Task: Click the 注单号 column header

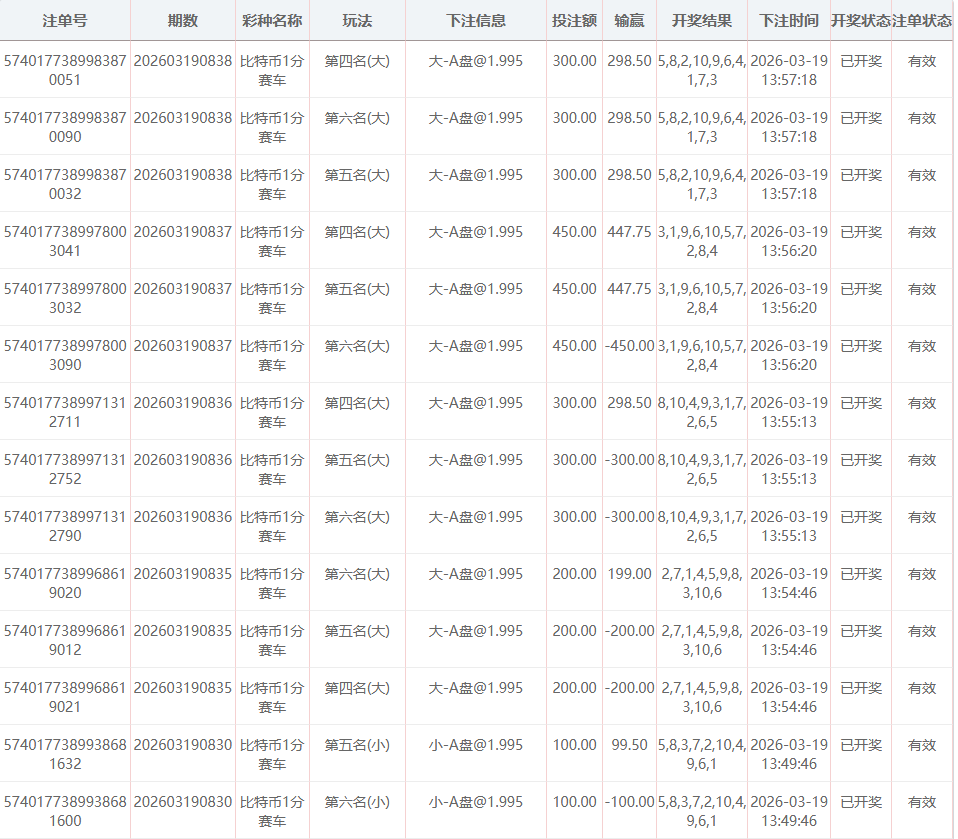Action: click(65, 20)
